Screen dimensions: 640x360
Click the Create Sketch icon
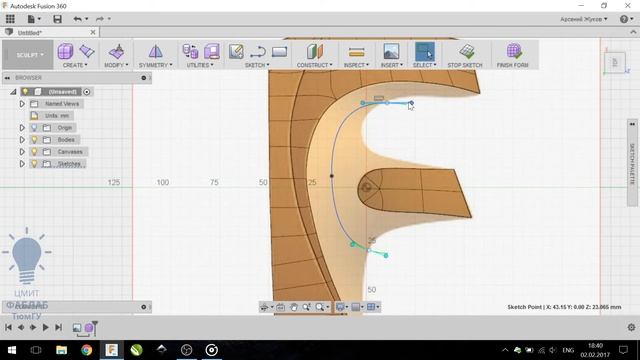coord(236,51)
